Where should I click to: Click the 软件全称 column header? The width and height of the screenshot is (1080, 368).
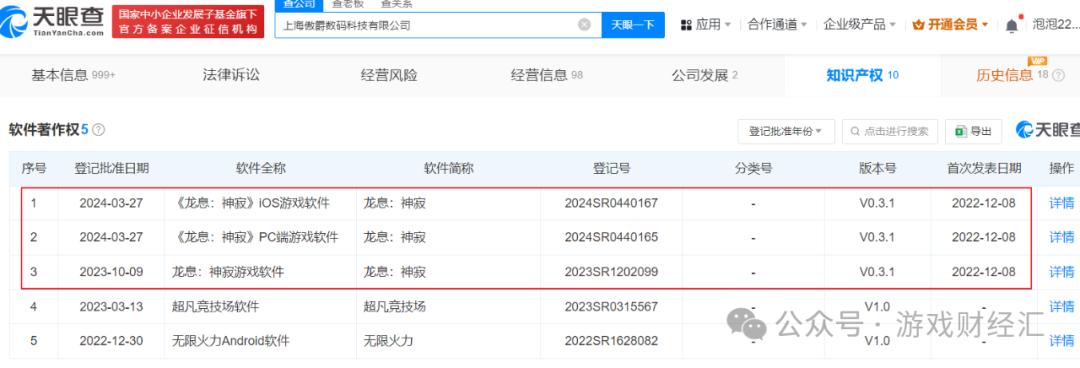pyautogui.click(x=260, y=168)
